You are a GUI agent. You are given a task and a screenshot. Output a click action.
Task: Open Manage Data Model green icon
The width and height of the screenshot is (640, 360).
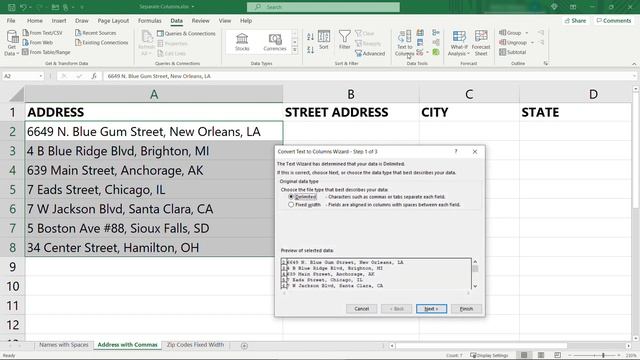click(436, 52)
